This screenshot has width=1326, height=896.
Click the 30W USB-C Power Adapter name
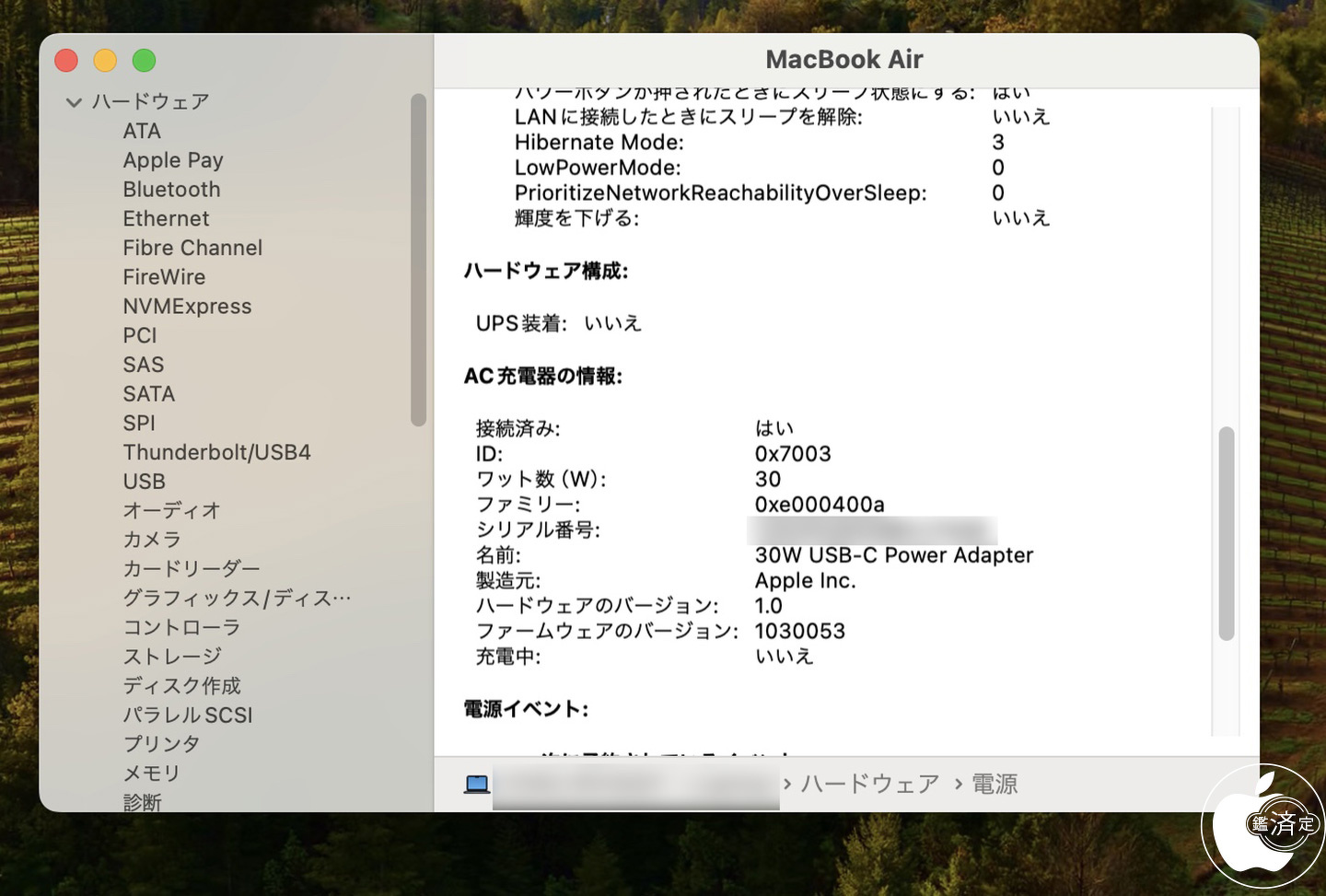coord(894,555)
